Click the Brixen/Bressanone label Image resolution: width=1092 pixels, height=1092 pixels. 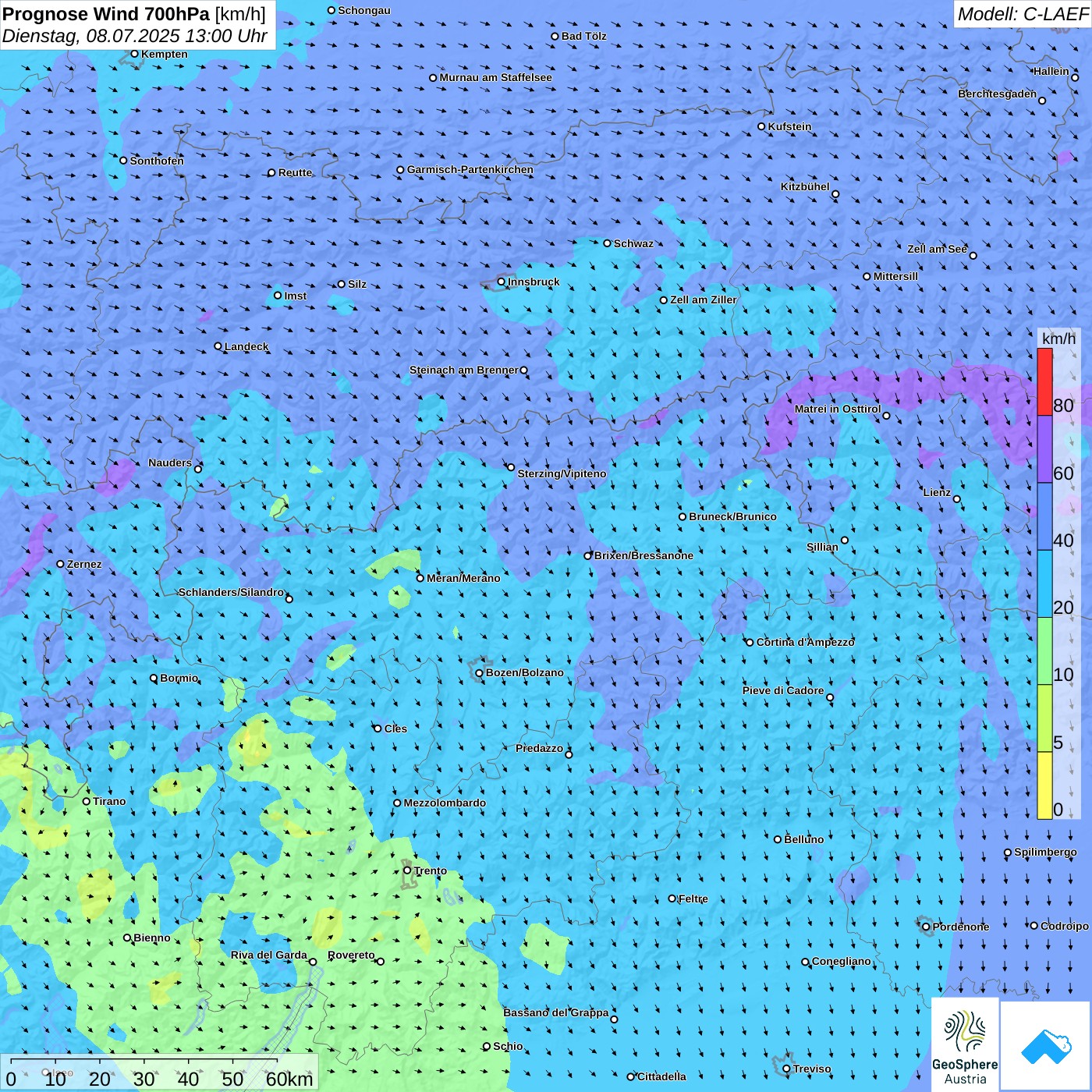click(x=643, y=555)
